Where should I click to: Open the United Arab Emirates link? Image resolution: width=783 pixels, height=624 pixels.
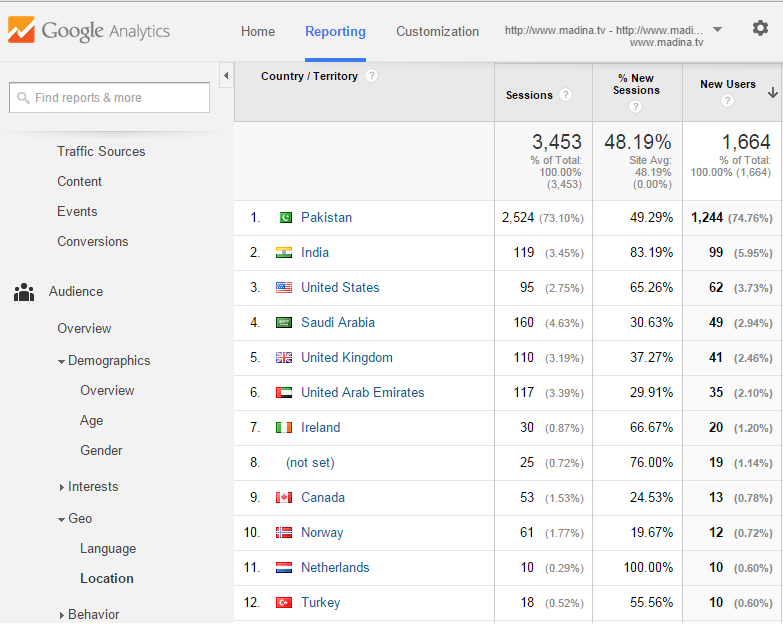pyautogui.click(x=363, y=392)
